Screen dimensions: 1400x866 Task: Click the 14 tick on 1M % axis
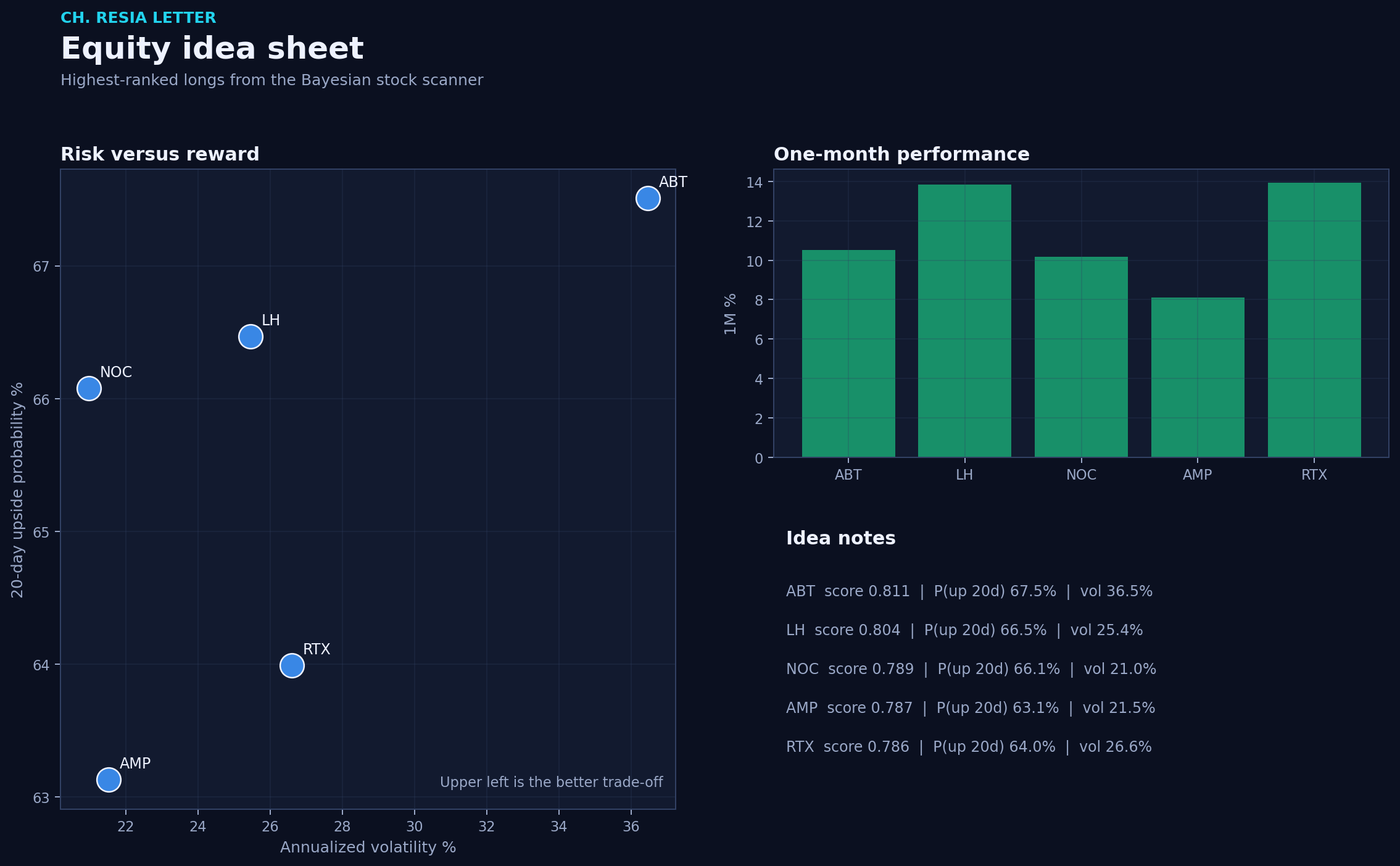(x=755, y=182)
